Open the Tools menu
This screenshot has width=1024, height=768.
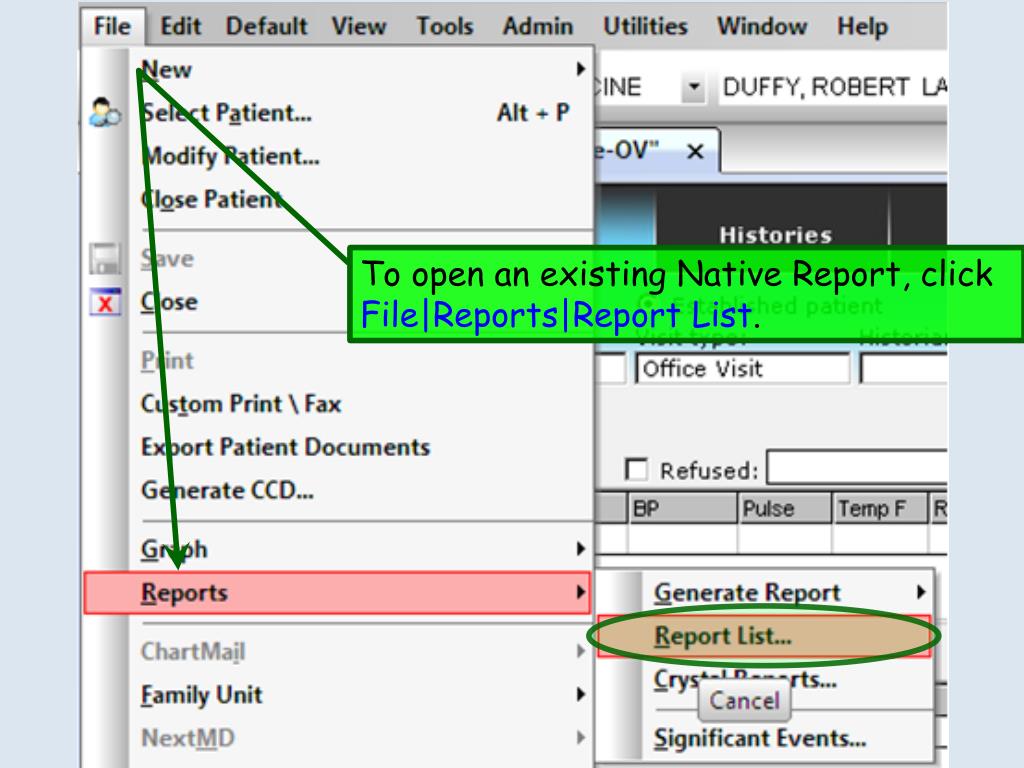[x=445, y=27]
